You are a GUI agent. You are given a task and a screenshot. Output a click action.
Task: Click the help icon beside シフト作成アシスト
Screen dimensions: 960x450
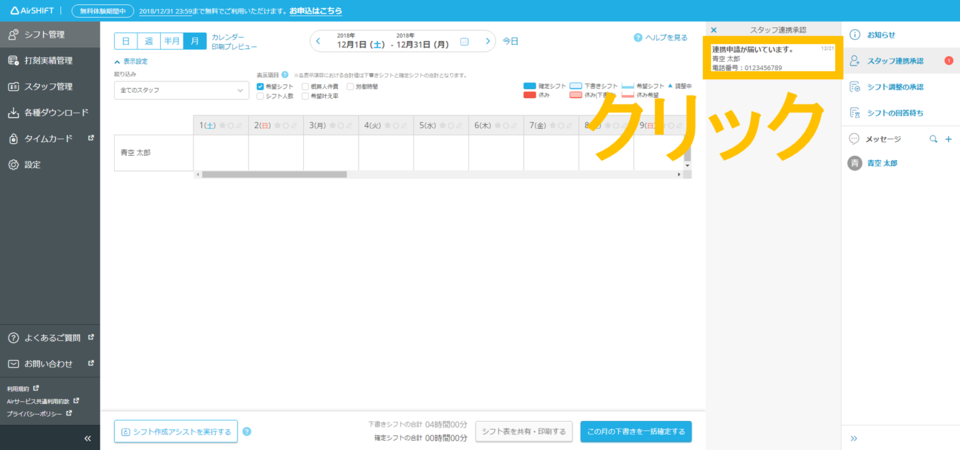(x=247, y=432)
